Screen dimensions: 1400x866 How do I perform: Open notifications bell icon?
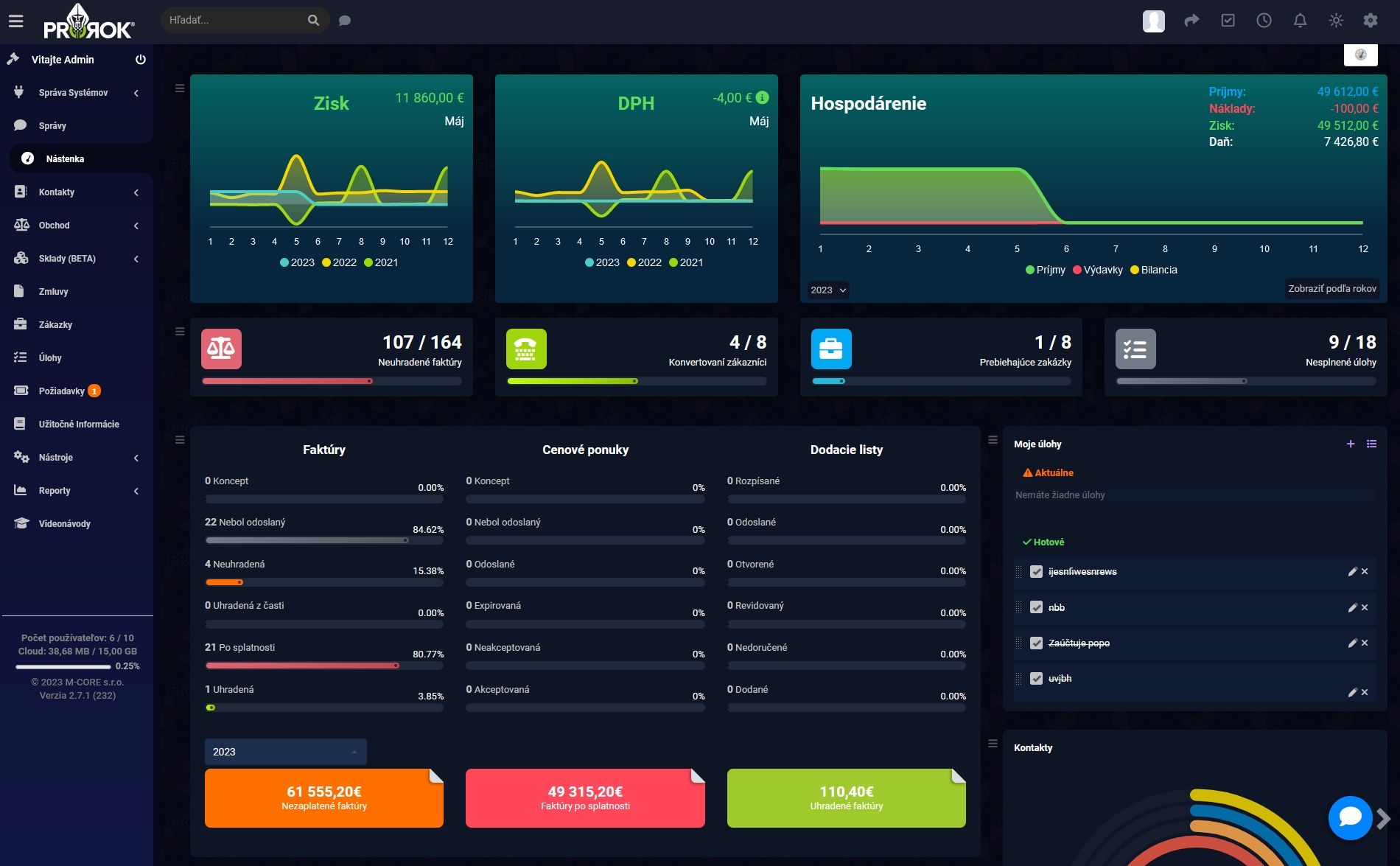tap(1300, 21)
